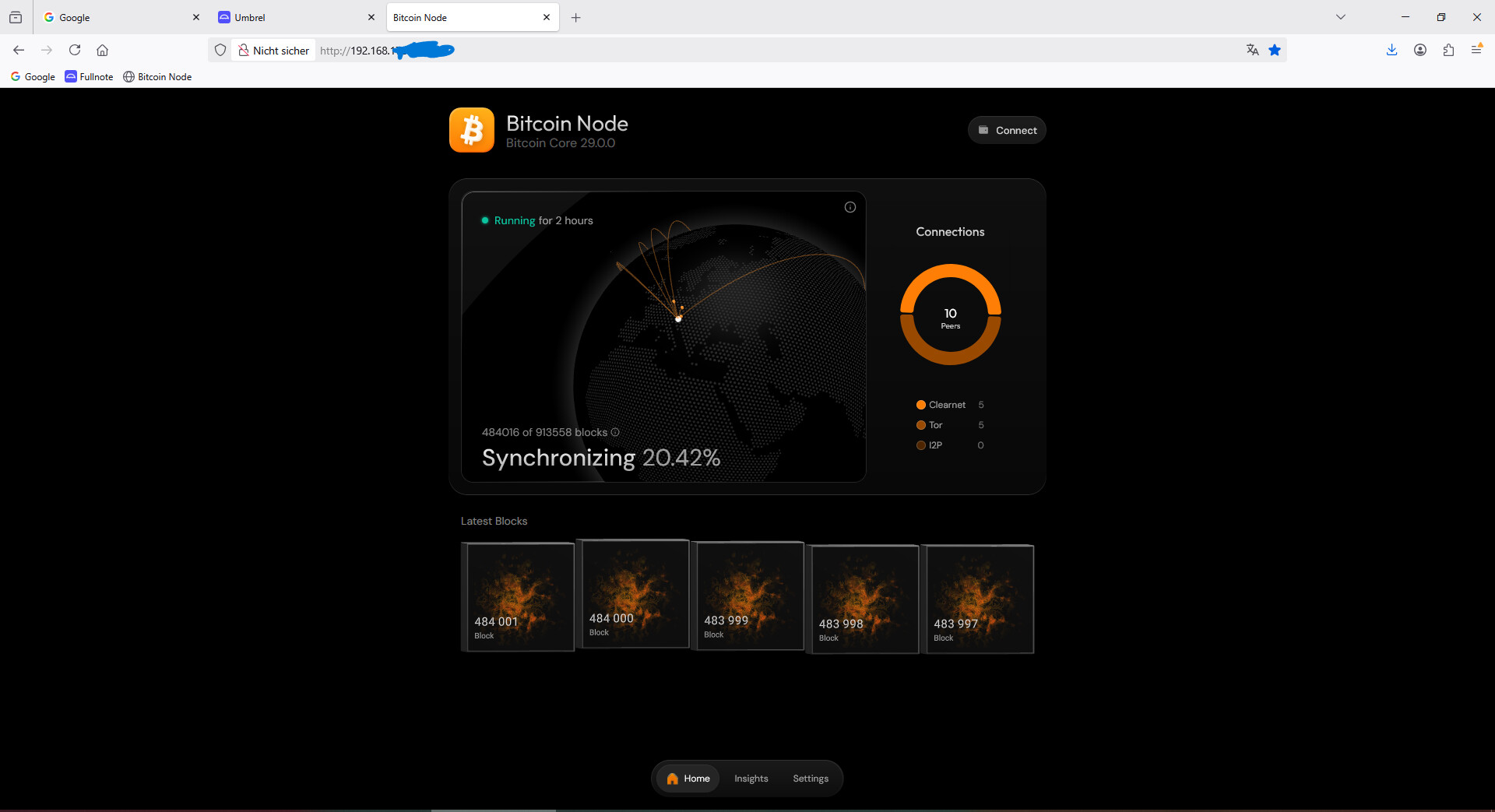Click the Nicht sicher security indicator

coord(273,51)
